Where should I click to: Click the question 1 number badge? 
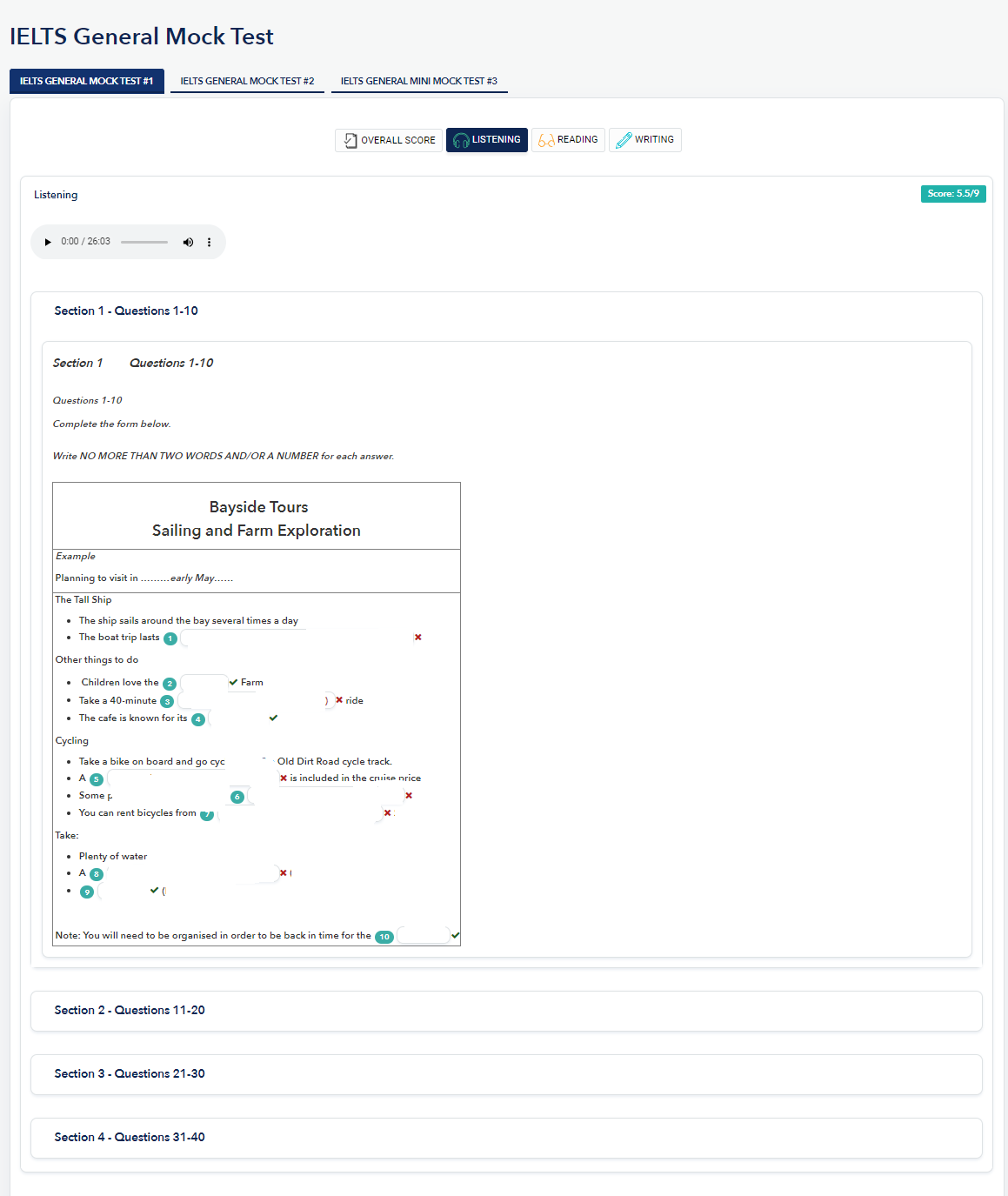click(x=170, y=638)
